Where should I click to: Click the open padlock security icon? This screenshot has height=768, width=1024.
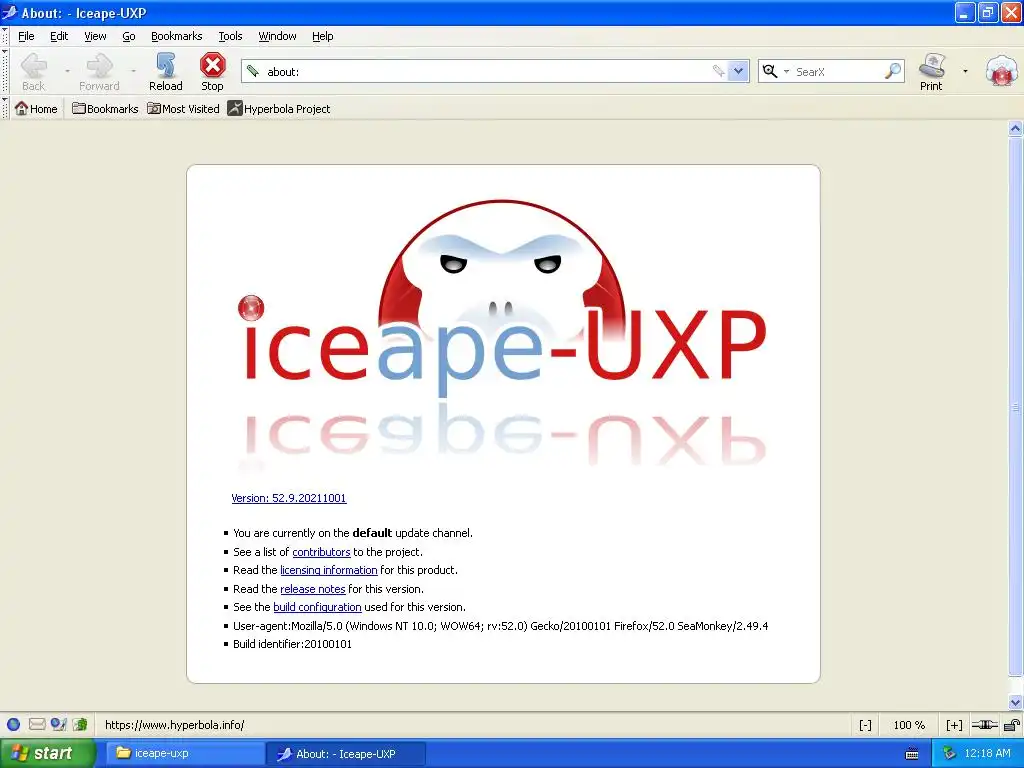[x=1011, y=725]
